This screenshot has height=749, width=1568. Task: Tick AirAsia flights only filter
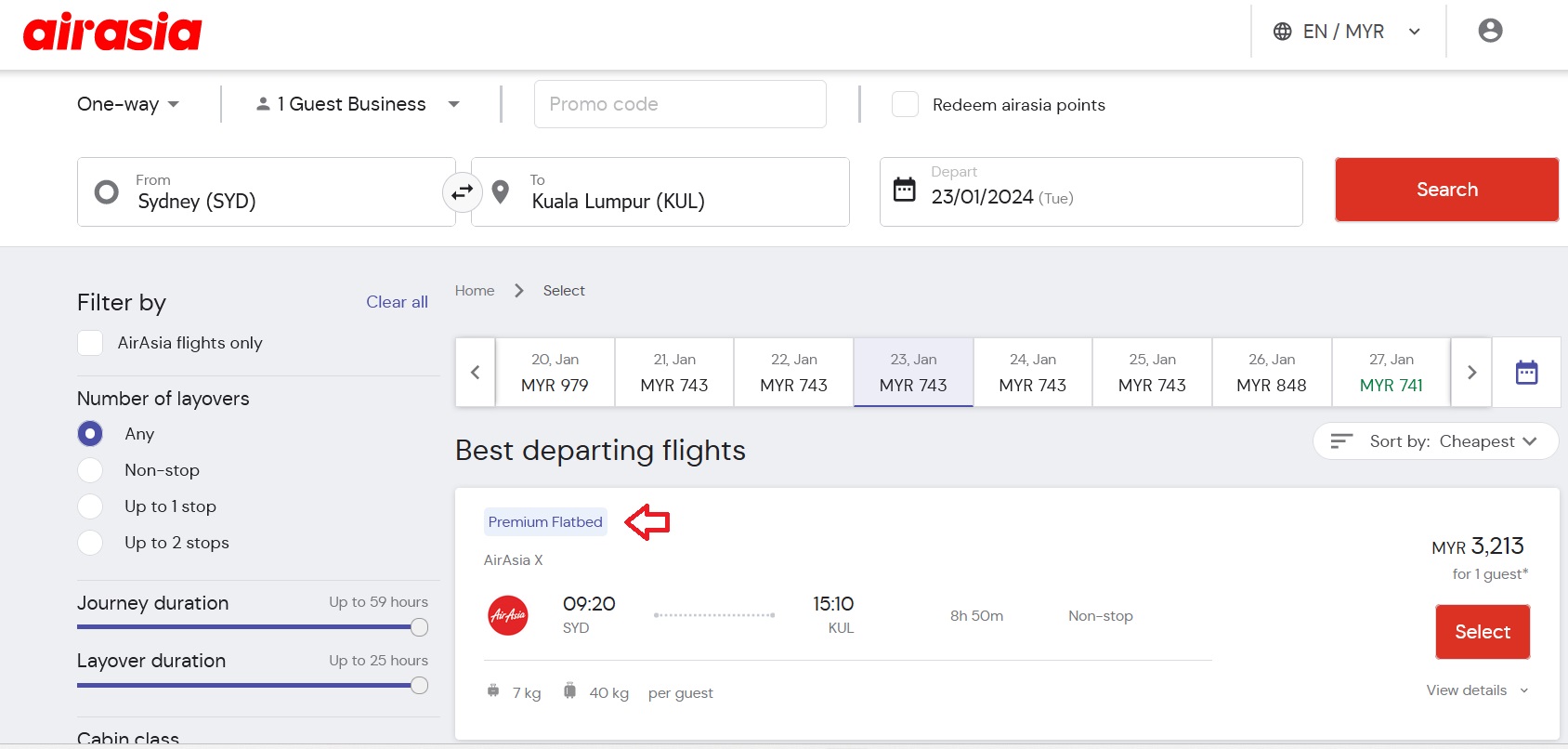(x=90, y=343)
